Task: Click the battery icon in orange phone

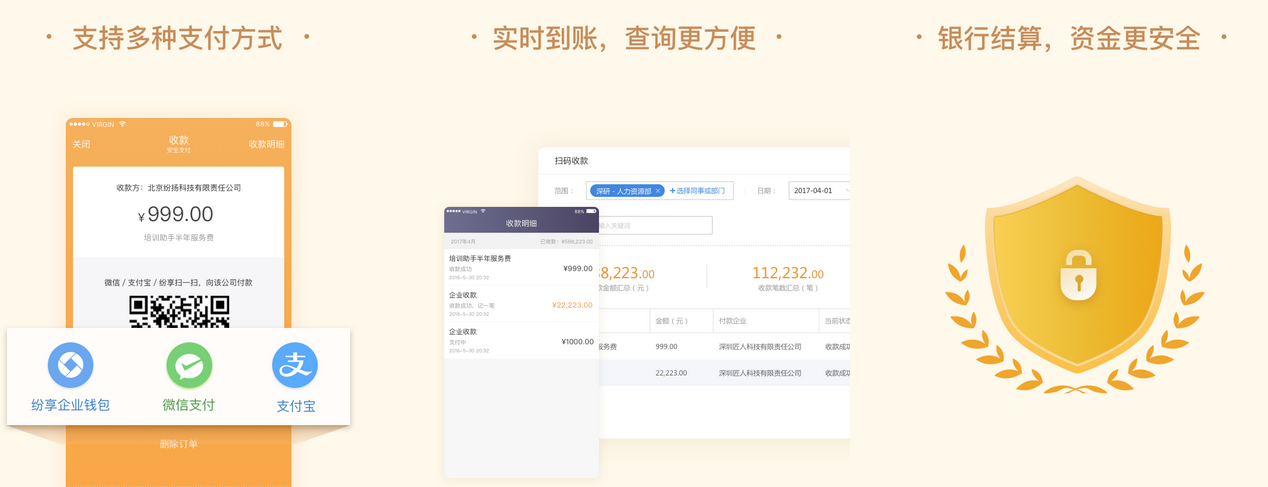Action: [280, 124]
